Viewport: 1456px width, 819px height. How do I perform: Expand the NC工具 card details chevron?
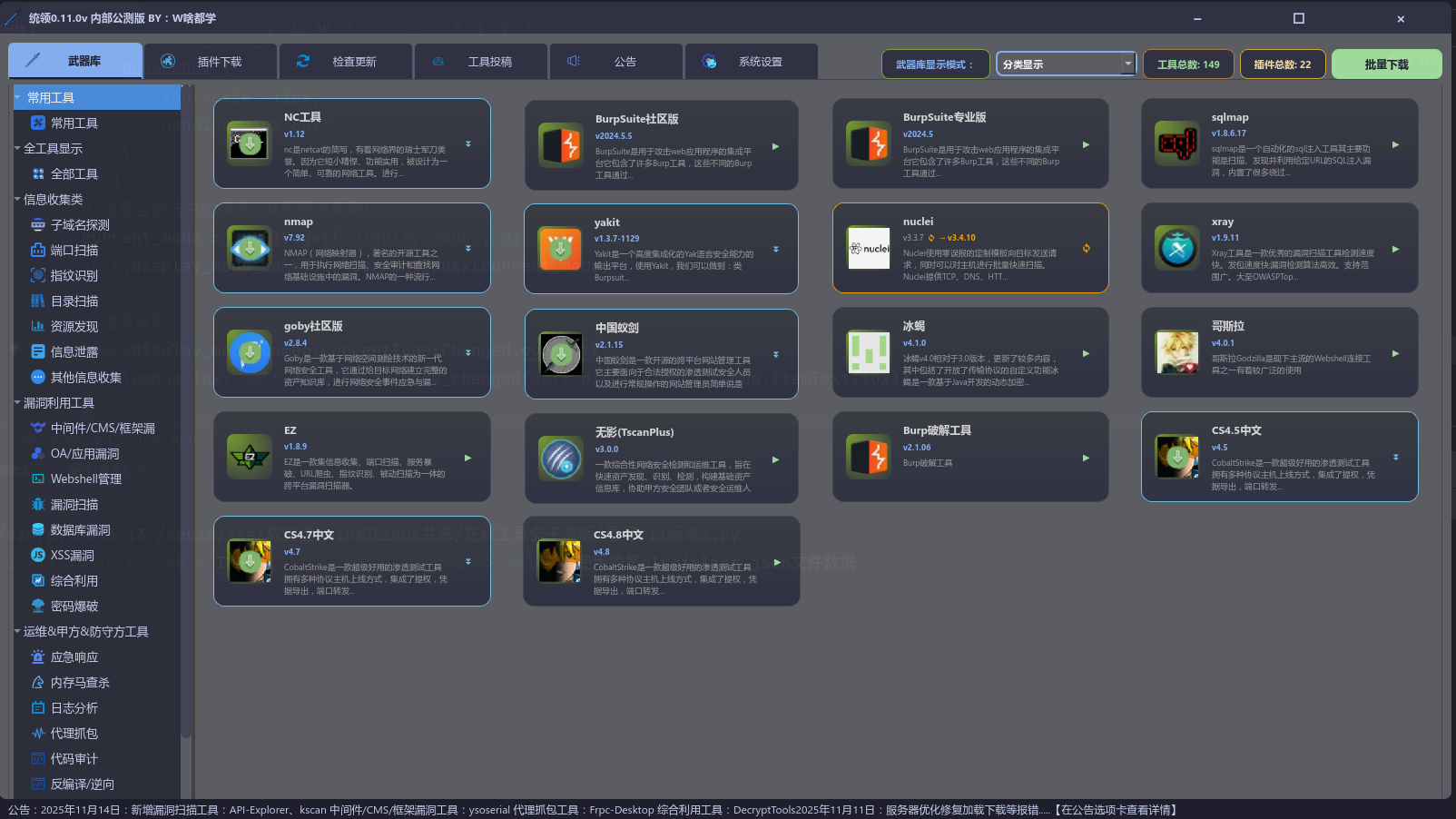click(x=468, y=143)
